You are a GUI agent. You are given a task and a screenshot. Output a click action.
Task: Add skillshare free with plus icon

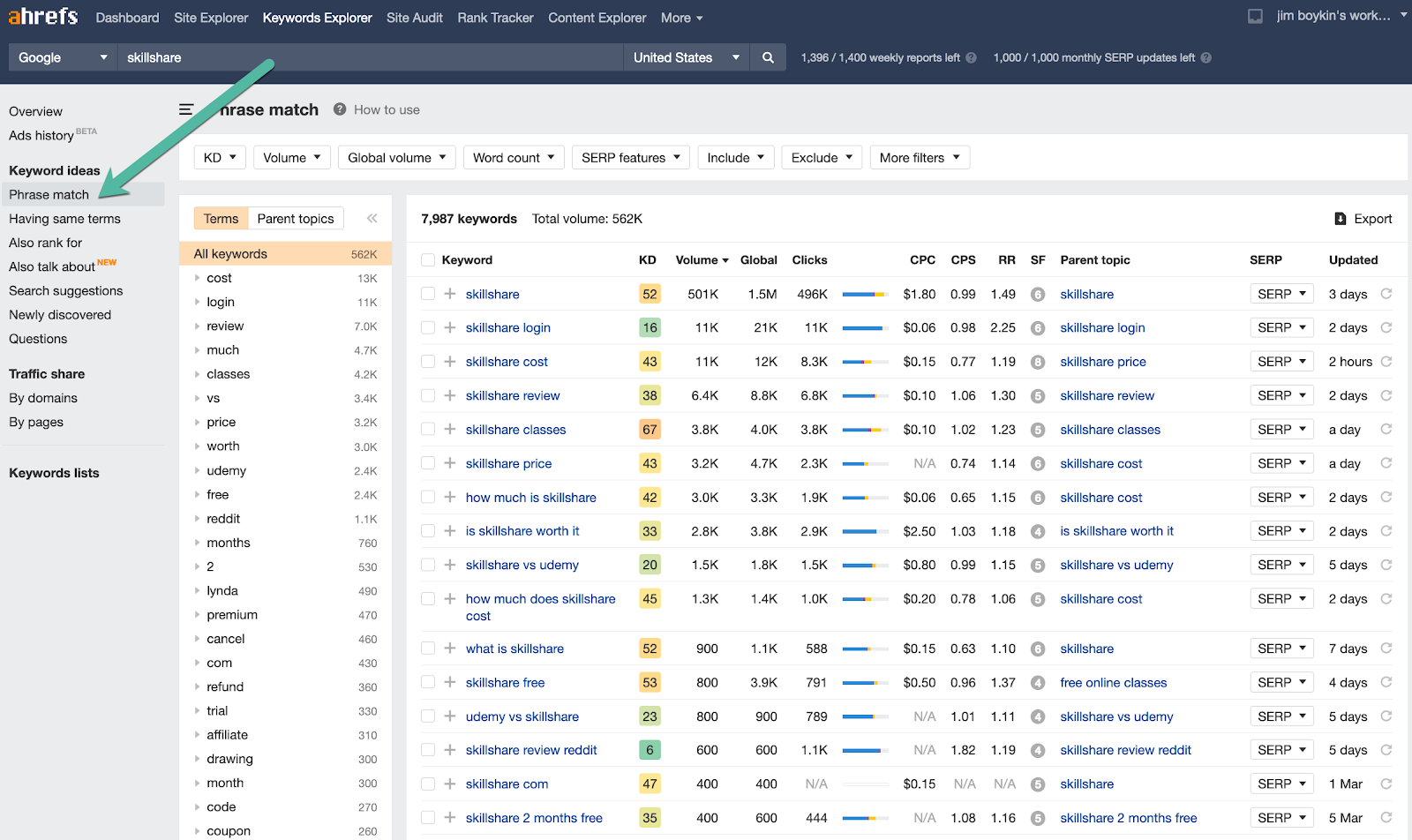tap(450, 682)
